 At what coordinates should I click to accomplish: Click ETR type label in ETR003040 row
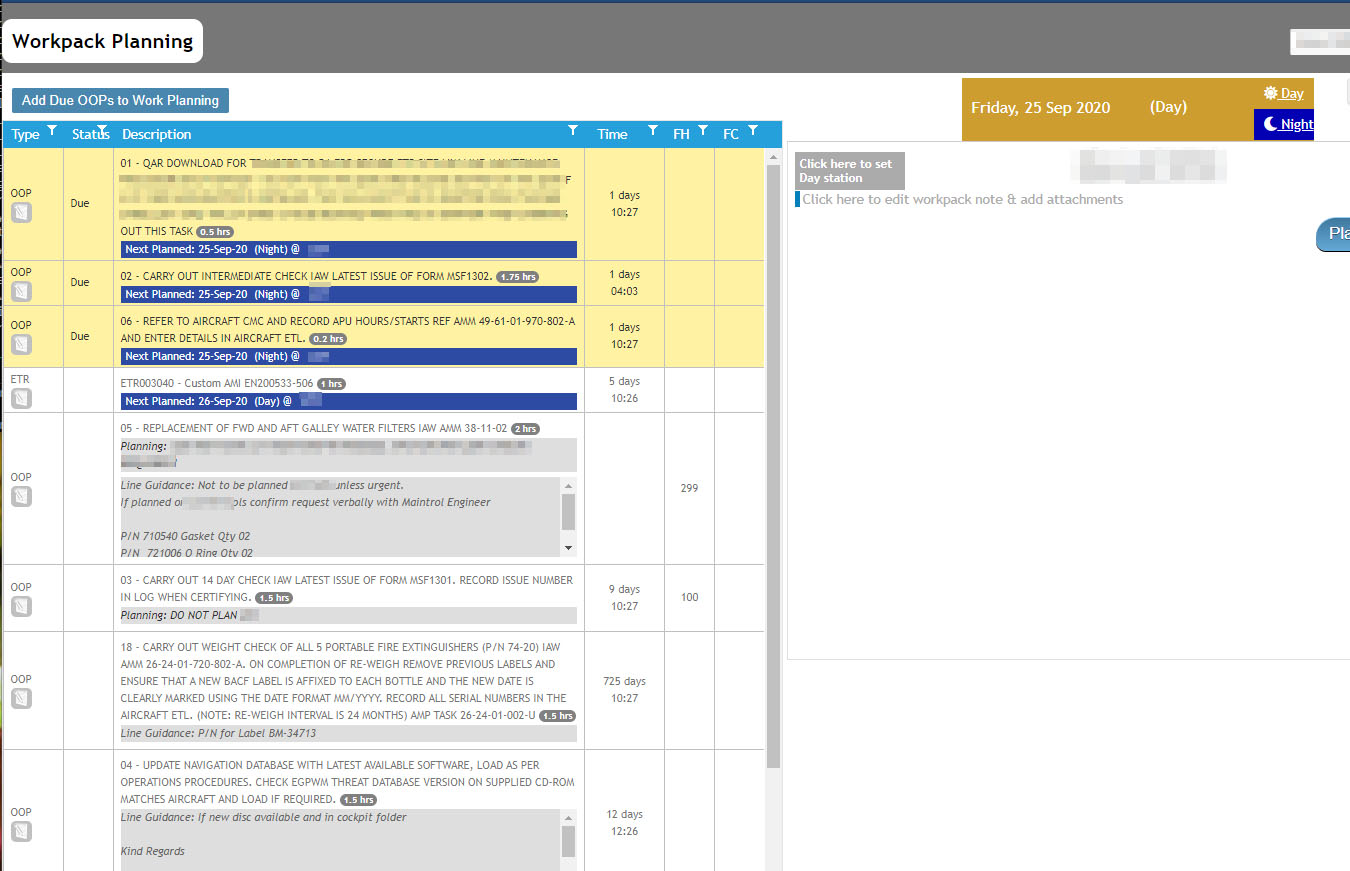(x=20, y=379)
